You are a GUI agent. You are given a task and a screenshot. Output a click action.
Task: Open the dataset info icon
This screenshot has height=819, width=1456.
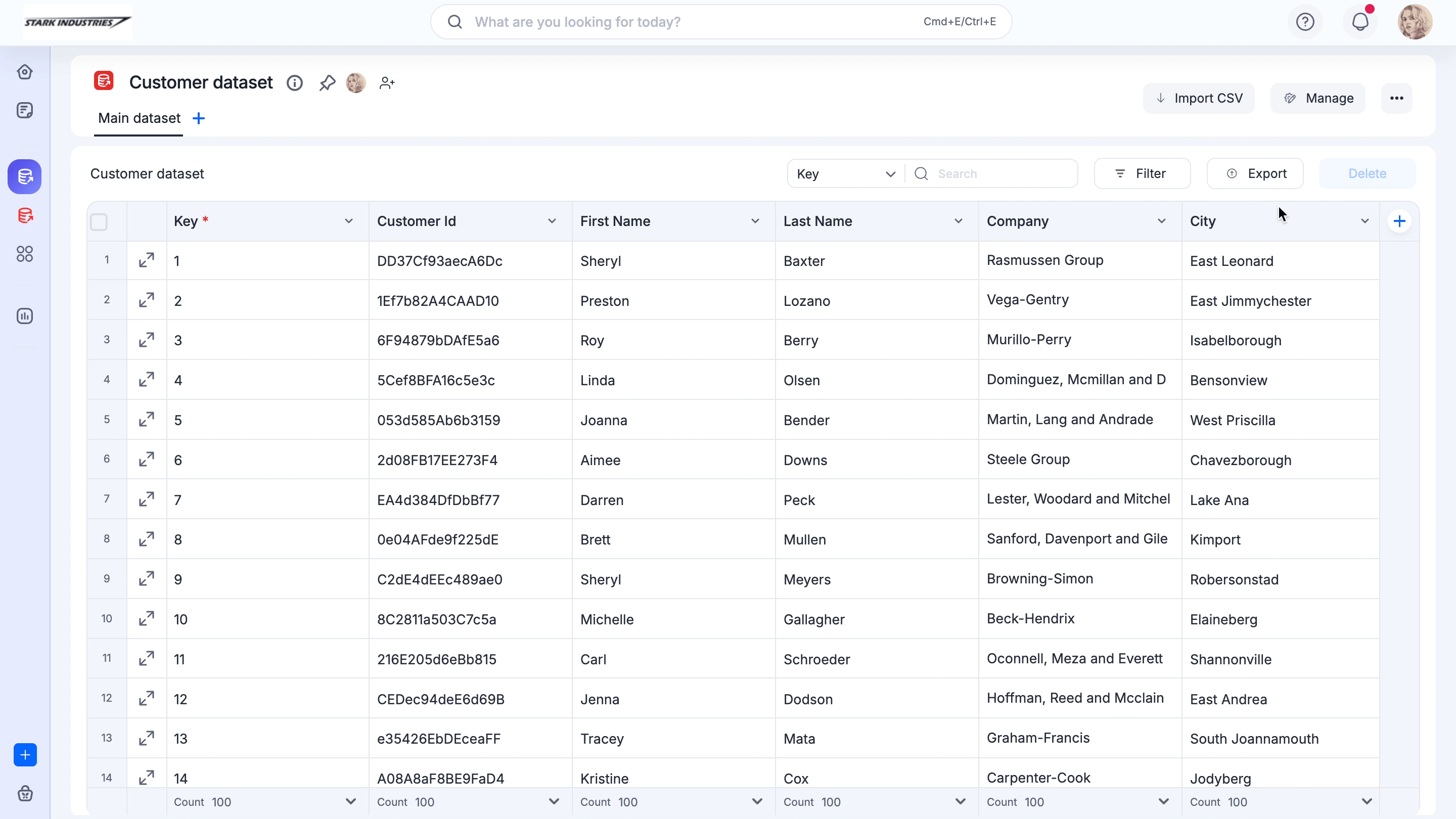(x=294, y=83)
